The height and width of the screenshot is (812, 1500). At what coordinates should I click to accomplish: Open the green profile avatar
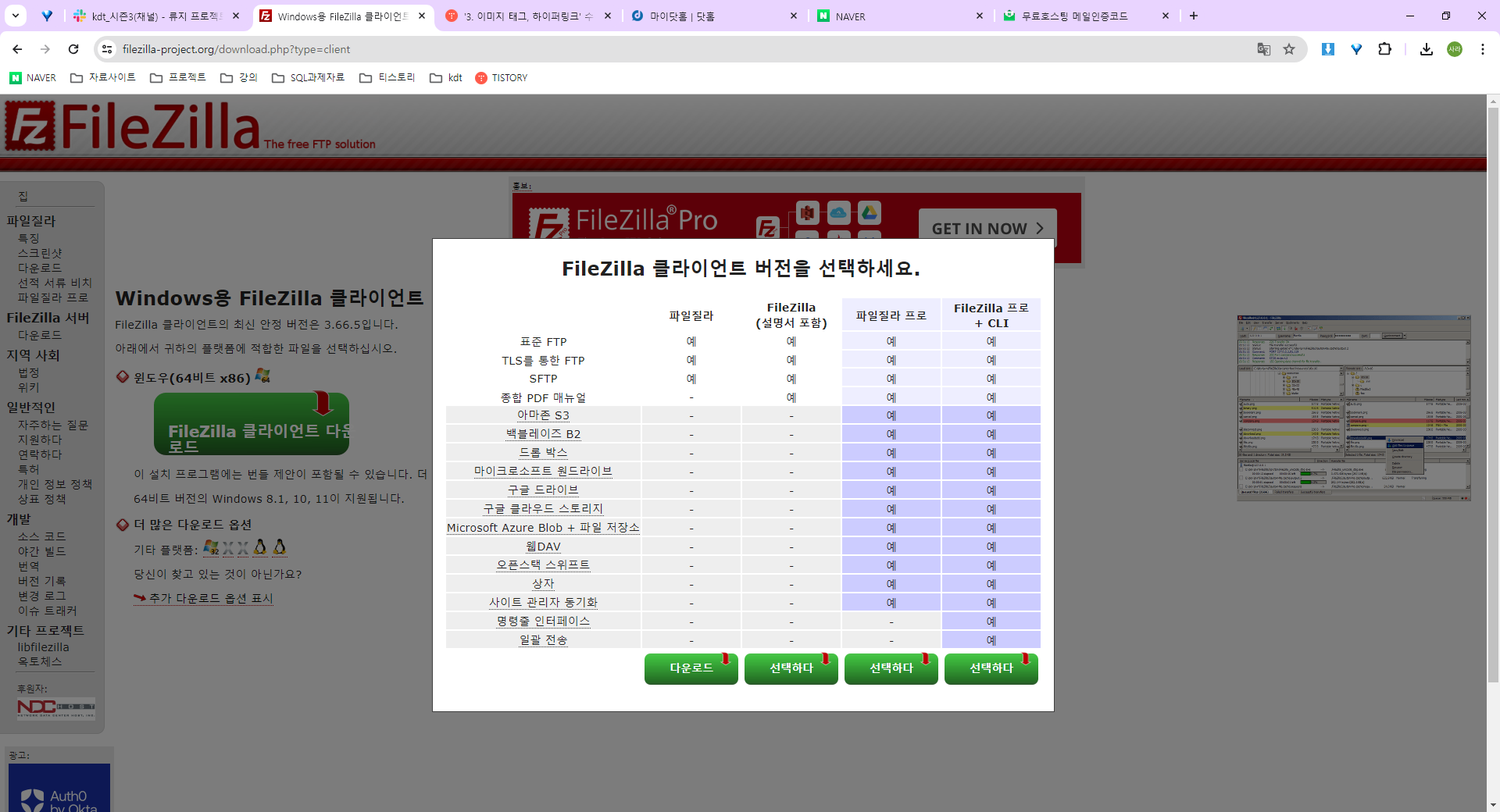coord(1454,49)
